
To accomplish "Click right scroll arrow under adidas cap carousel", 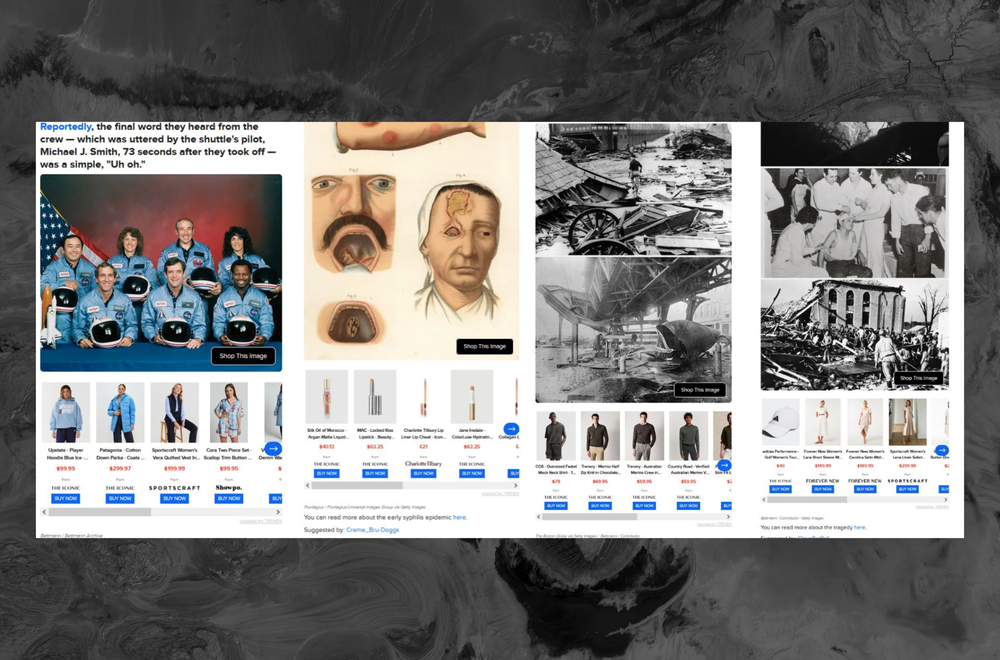I will tap(945, 499).
